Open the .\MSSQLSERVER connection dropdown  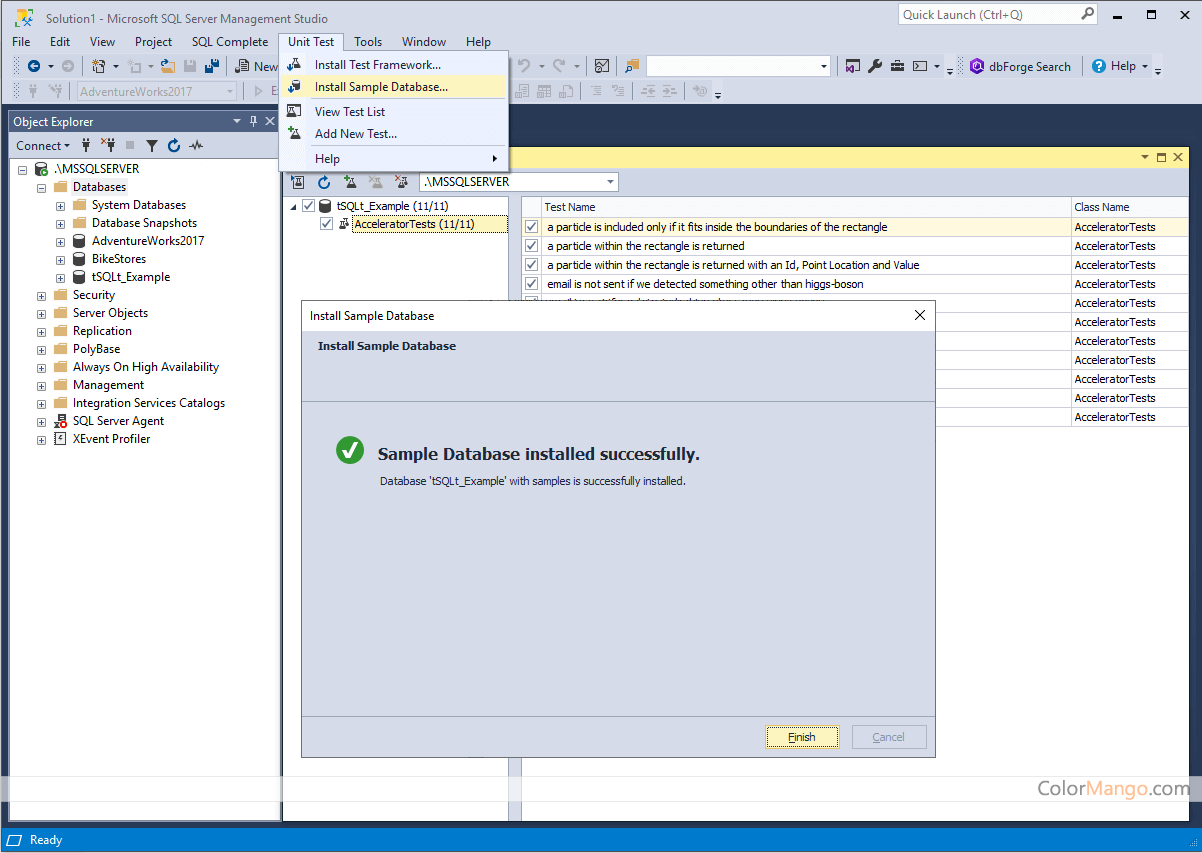click(x=610, y=182)
